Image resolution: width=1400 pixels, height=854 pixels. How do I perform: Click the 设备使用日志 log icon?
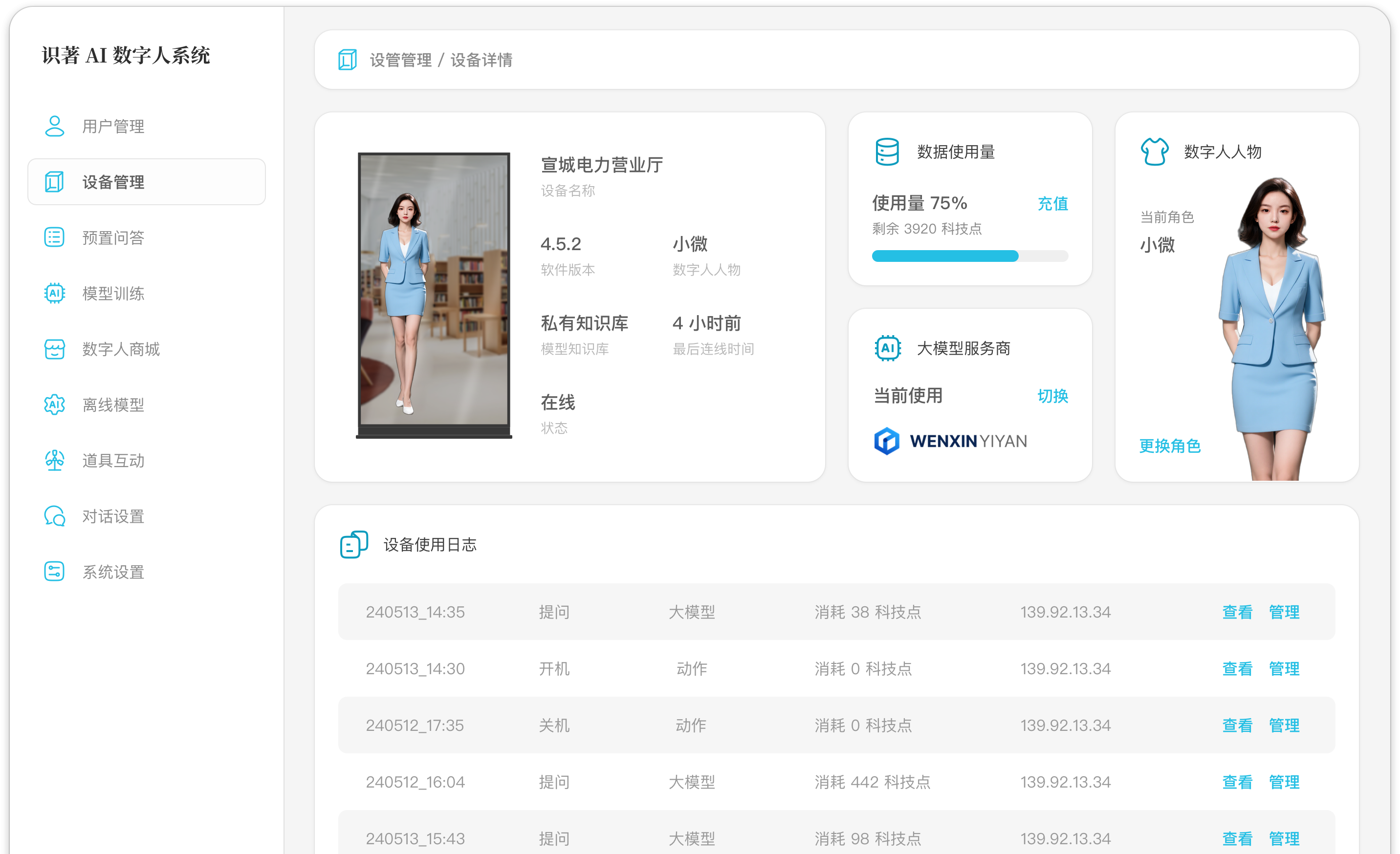click(x=353, y=545)
